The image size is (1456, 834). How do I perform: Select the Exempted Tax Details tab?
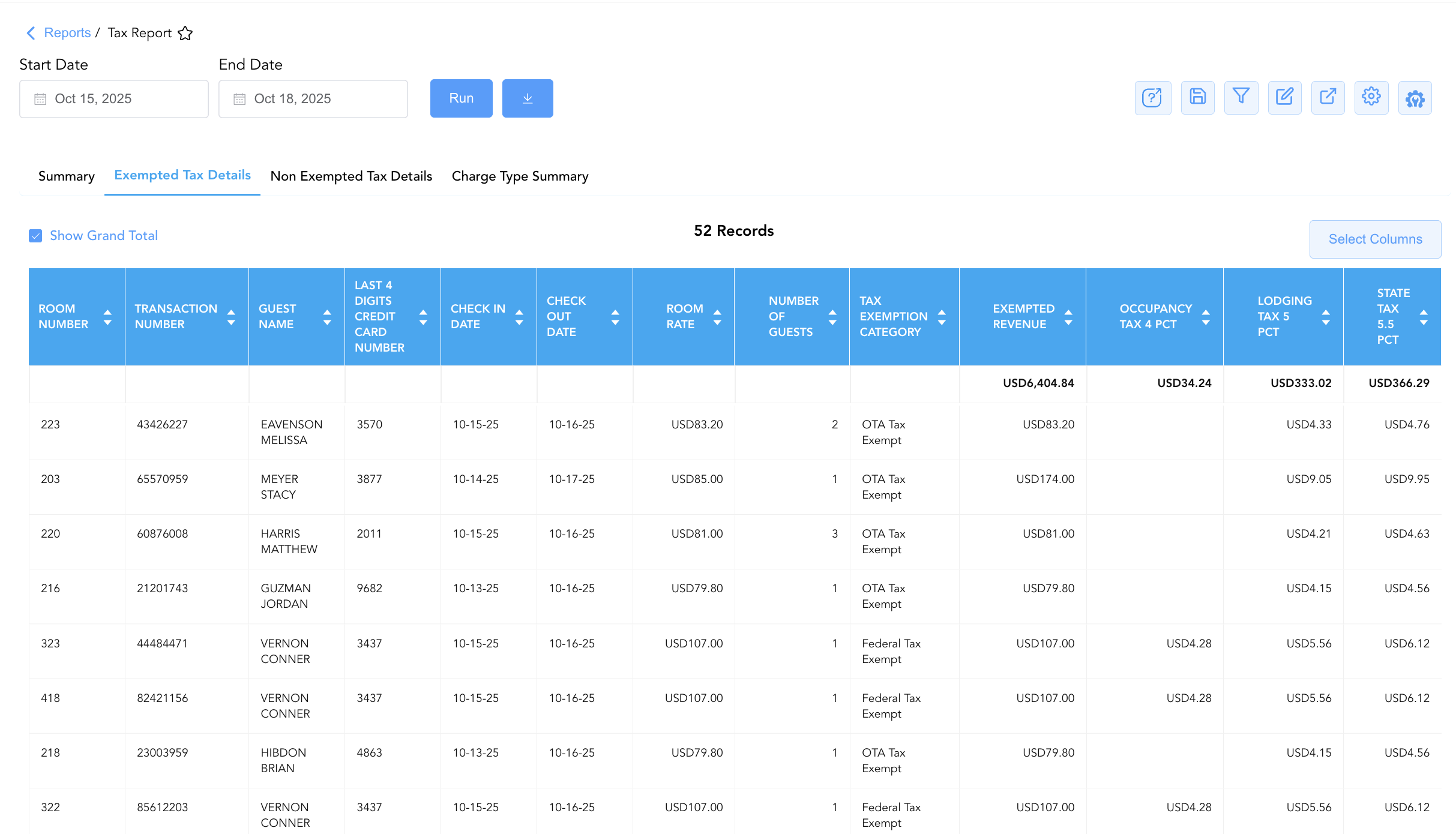182,175
